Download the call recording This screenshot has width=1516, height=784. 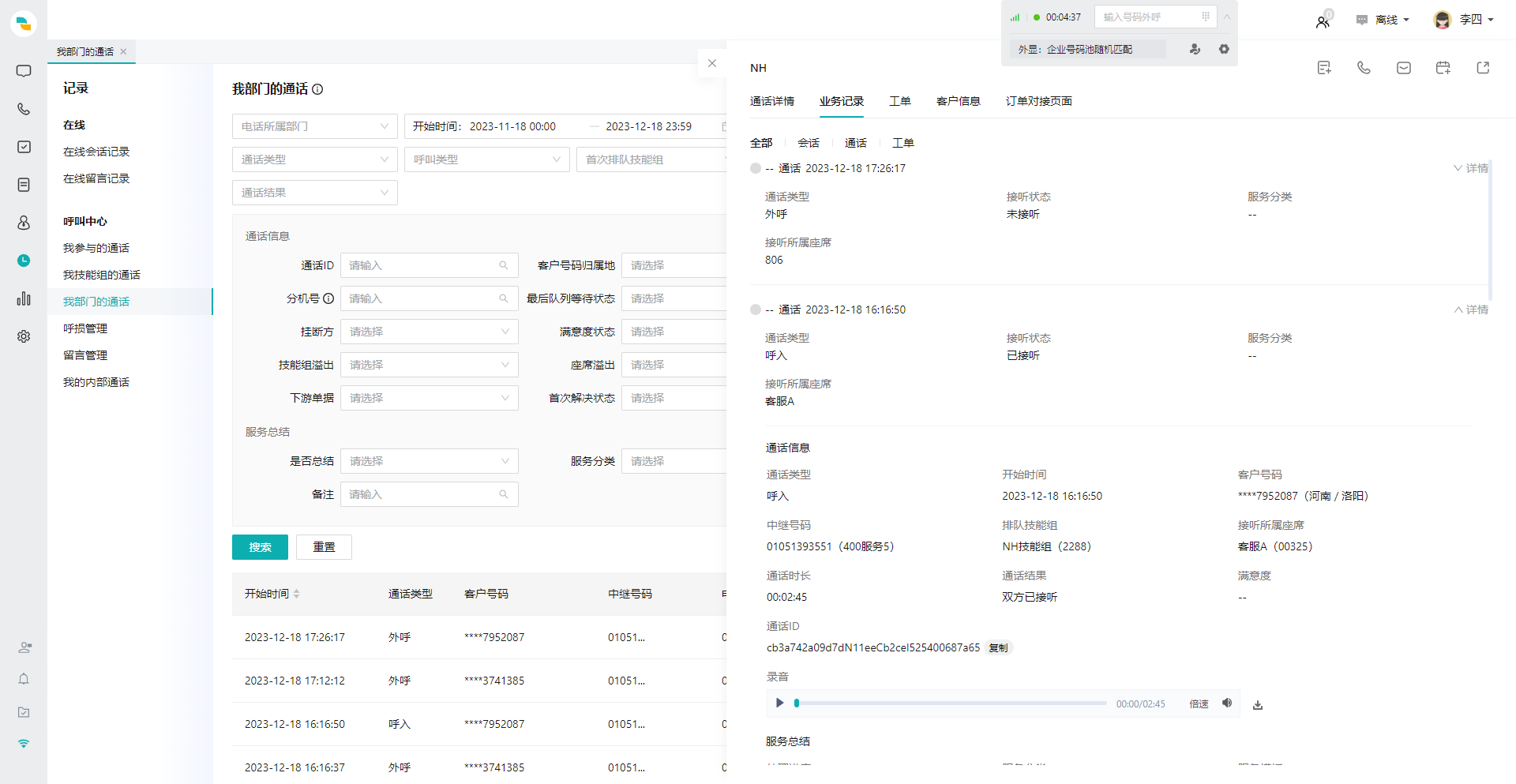coord(1258,704)
